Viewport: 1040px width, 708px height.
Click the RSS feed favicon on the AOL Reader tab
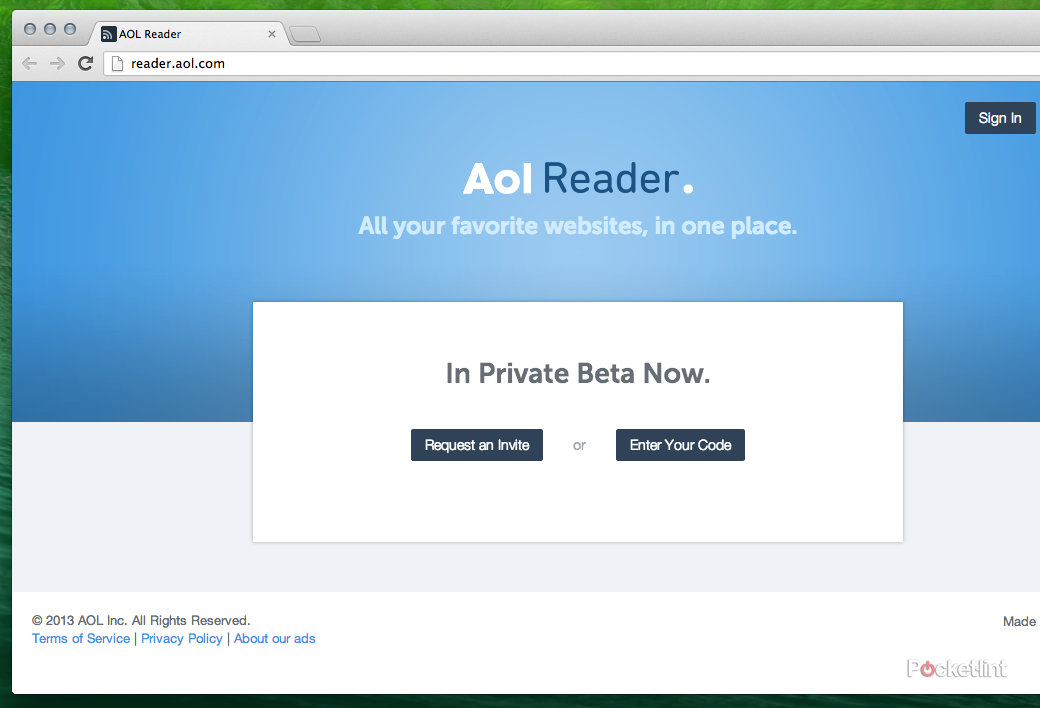[x=107, y=33]
